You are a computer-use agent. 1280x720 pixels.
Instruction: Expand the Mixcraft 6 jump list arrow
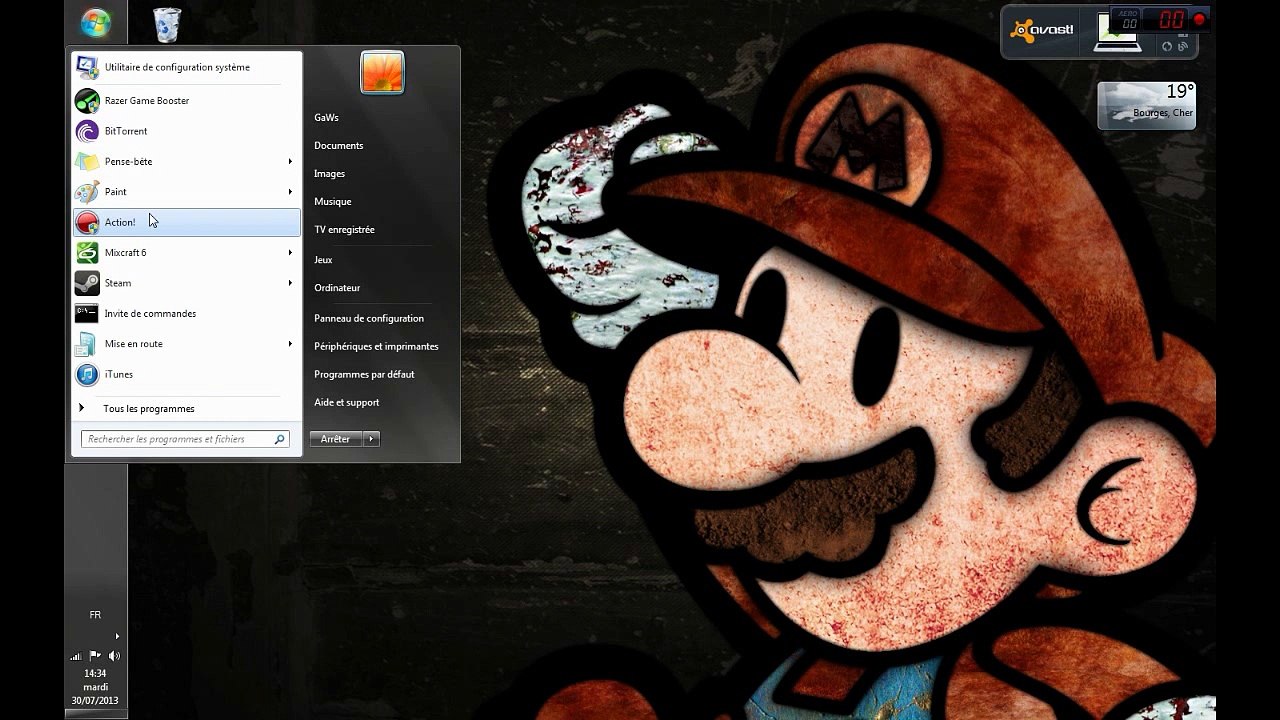290,253
